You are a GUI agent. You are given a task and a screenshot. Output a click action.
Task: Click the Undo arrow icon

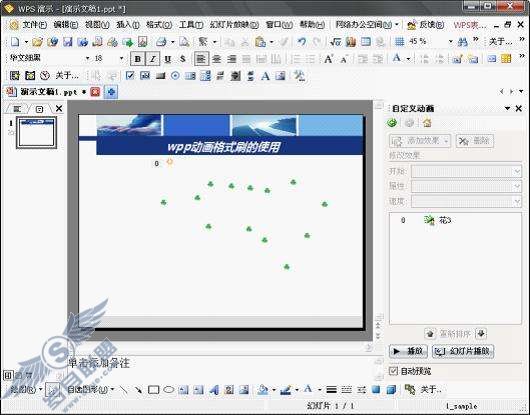[301, 42]
